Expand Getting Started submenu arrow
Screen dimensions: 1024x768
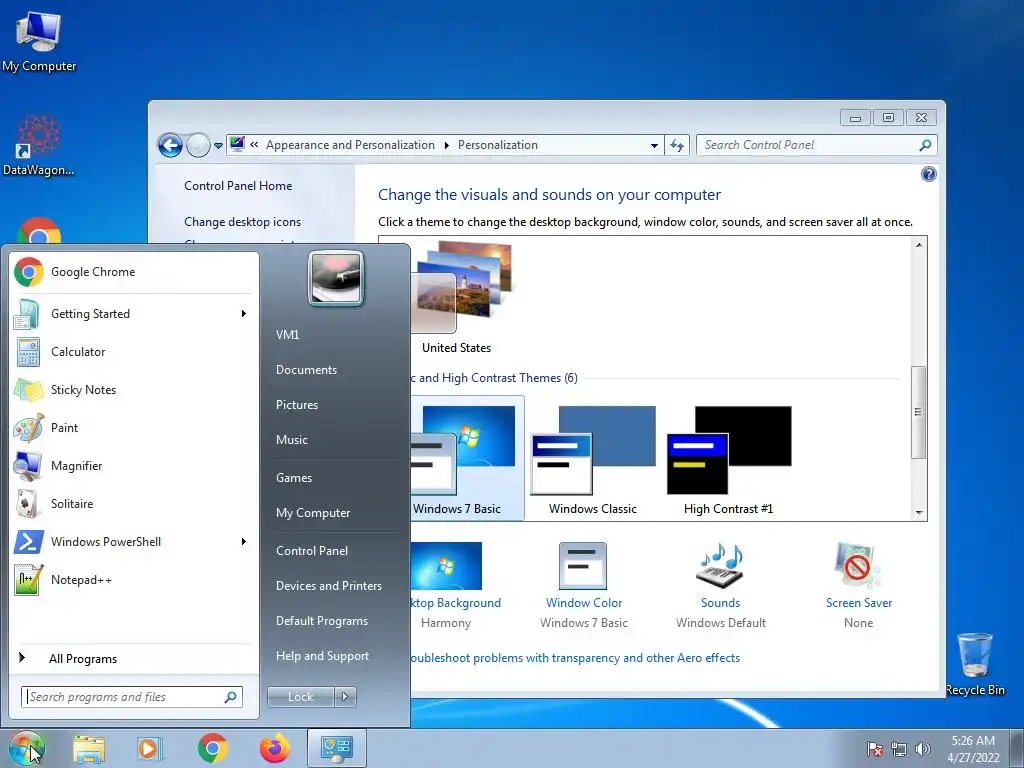click(244, 313)
